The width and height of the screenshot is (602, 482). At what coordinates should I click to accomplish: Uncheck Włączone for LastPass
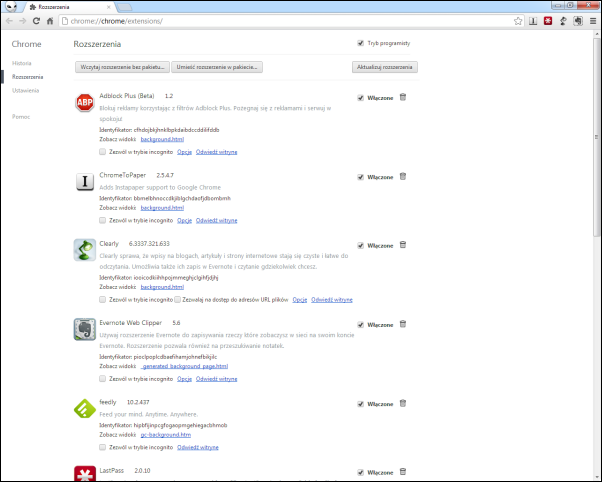[x=361, y=472]
